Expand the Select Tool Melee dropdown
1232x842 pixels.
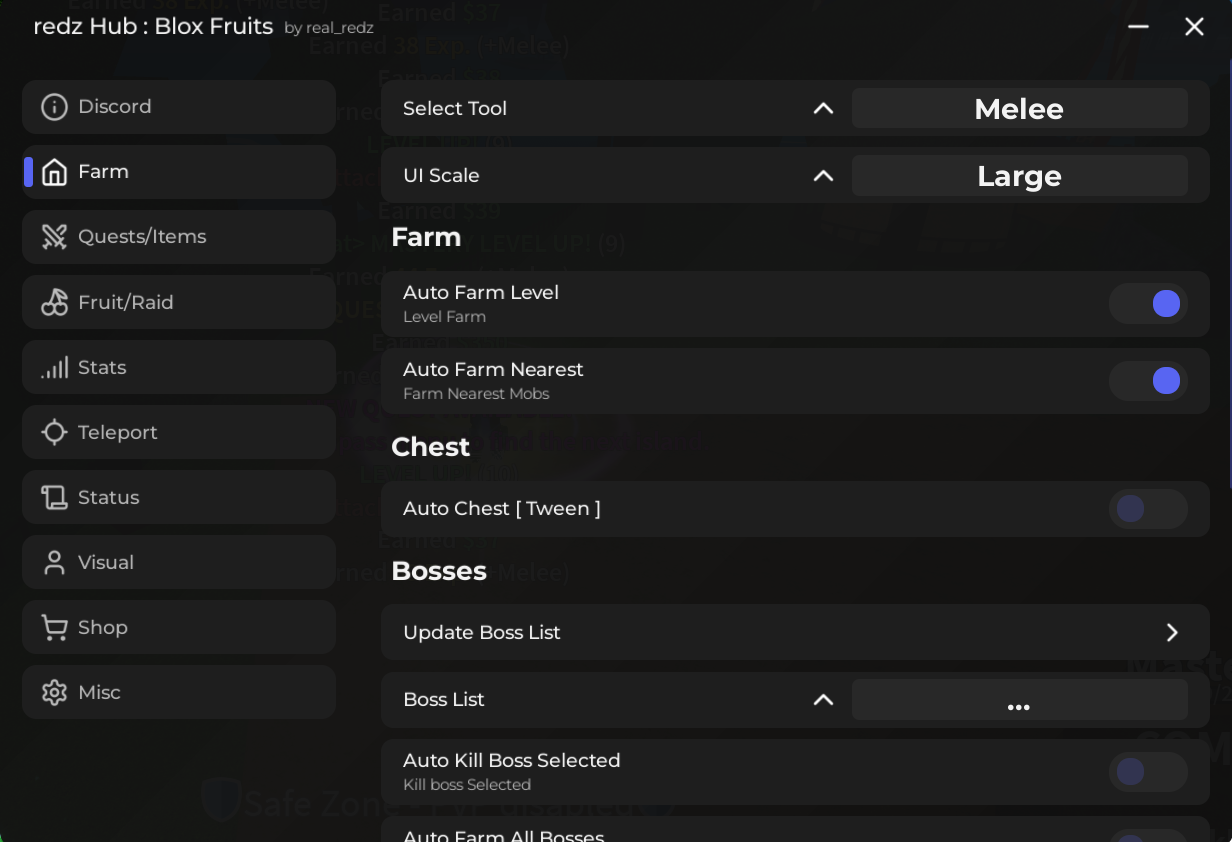click(x=1019, y=108)
